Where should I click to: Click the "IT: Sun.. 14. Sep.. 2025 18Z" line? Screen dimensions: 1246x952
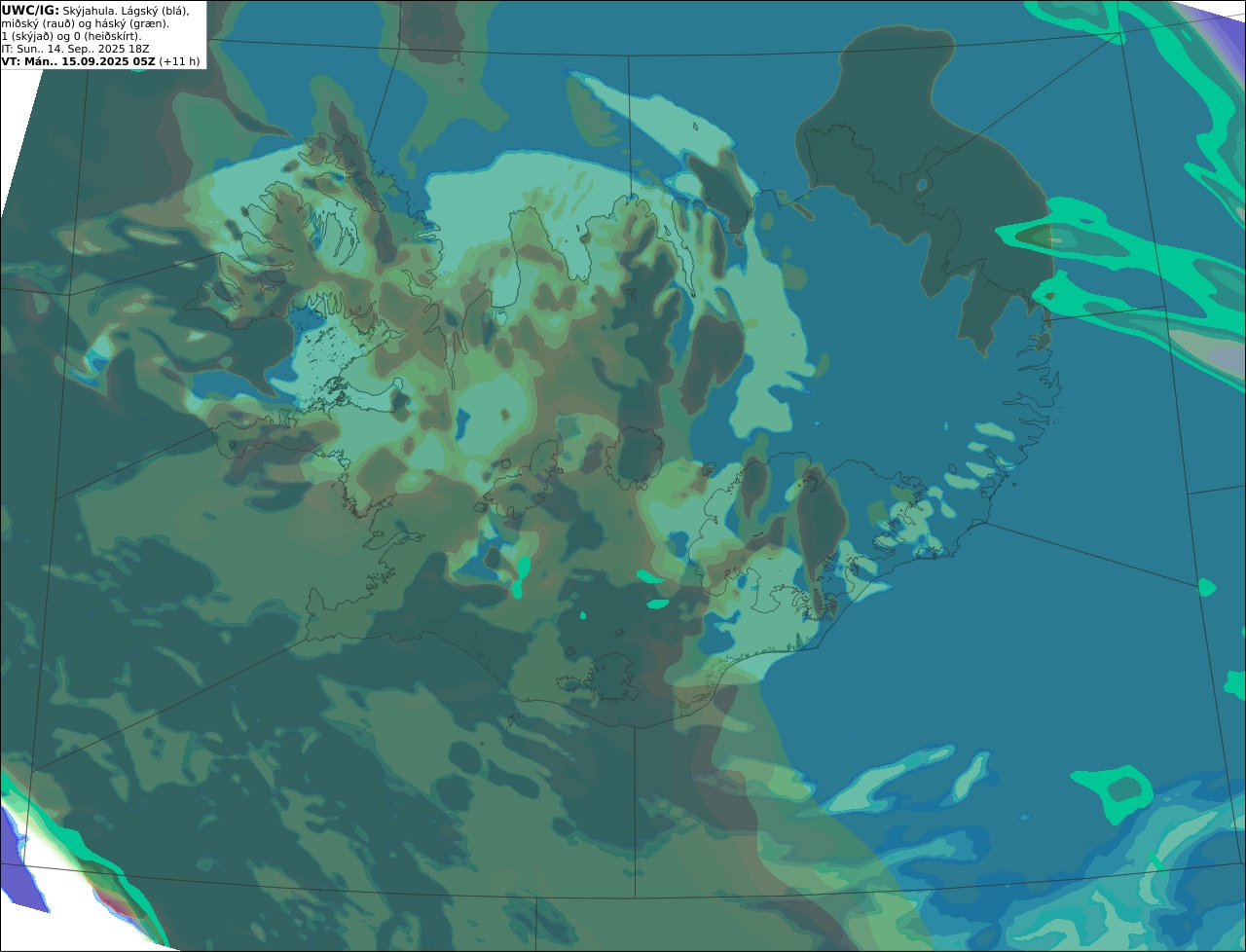click(x=75, y=49)
